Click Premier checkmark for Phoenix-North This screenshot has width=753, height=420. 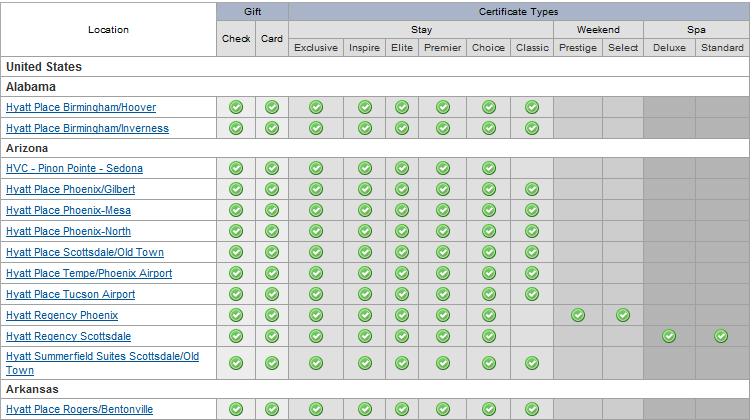point(443,231)
